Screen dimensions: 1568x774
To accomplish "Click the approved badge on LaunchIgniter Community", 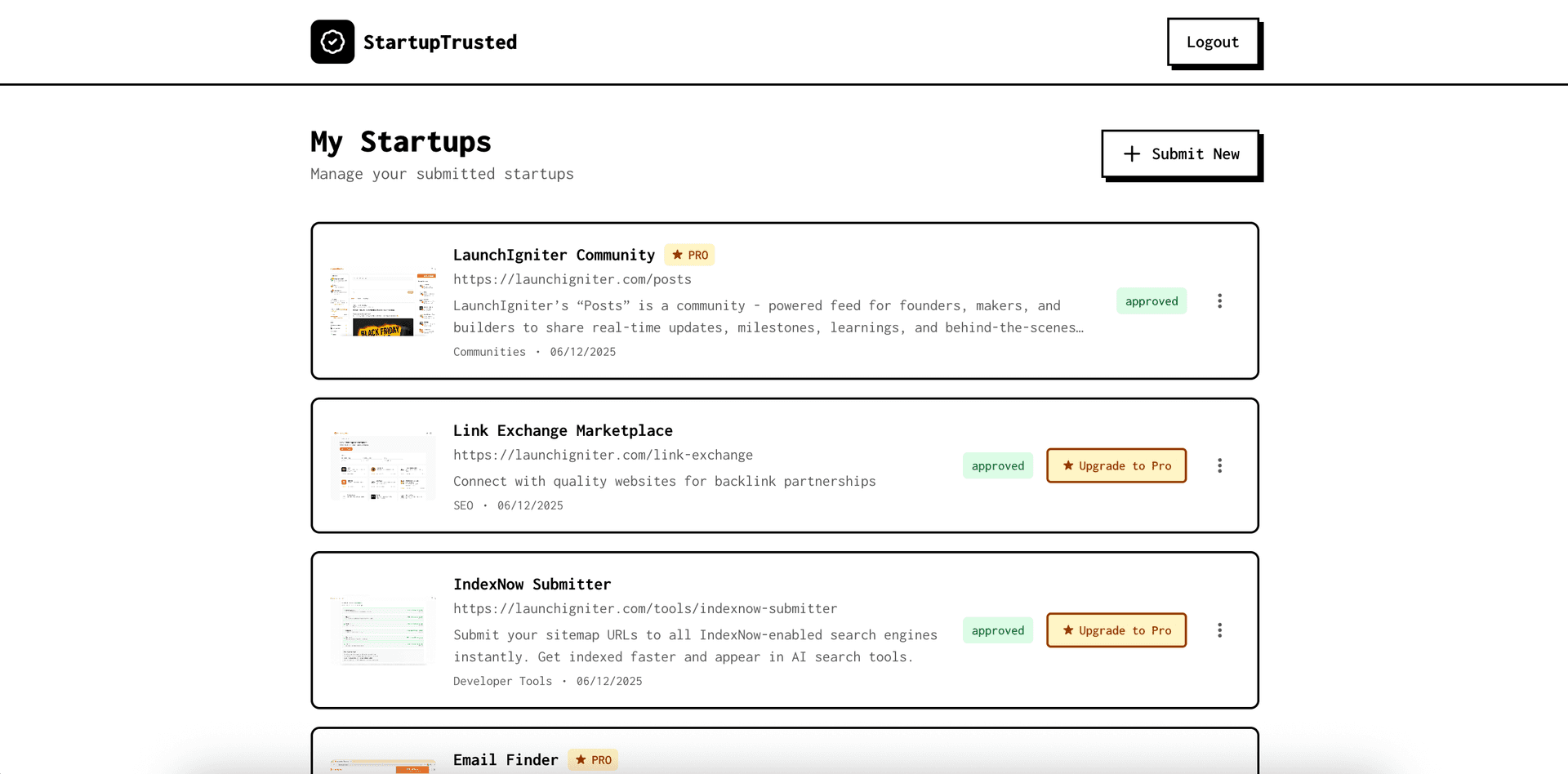I will point(1151,300).
